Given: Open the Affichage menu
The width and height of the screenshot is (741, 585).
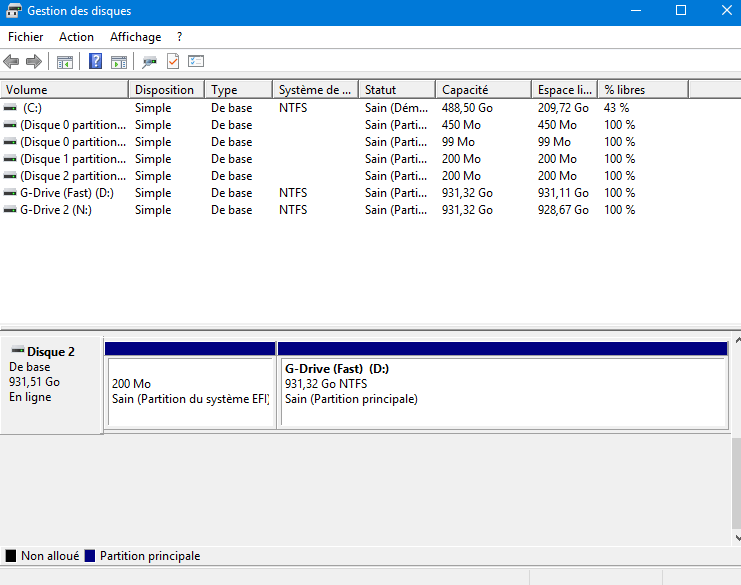Looking at the screenshot, I should 135,37.
